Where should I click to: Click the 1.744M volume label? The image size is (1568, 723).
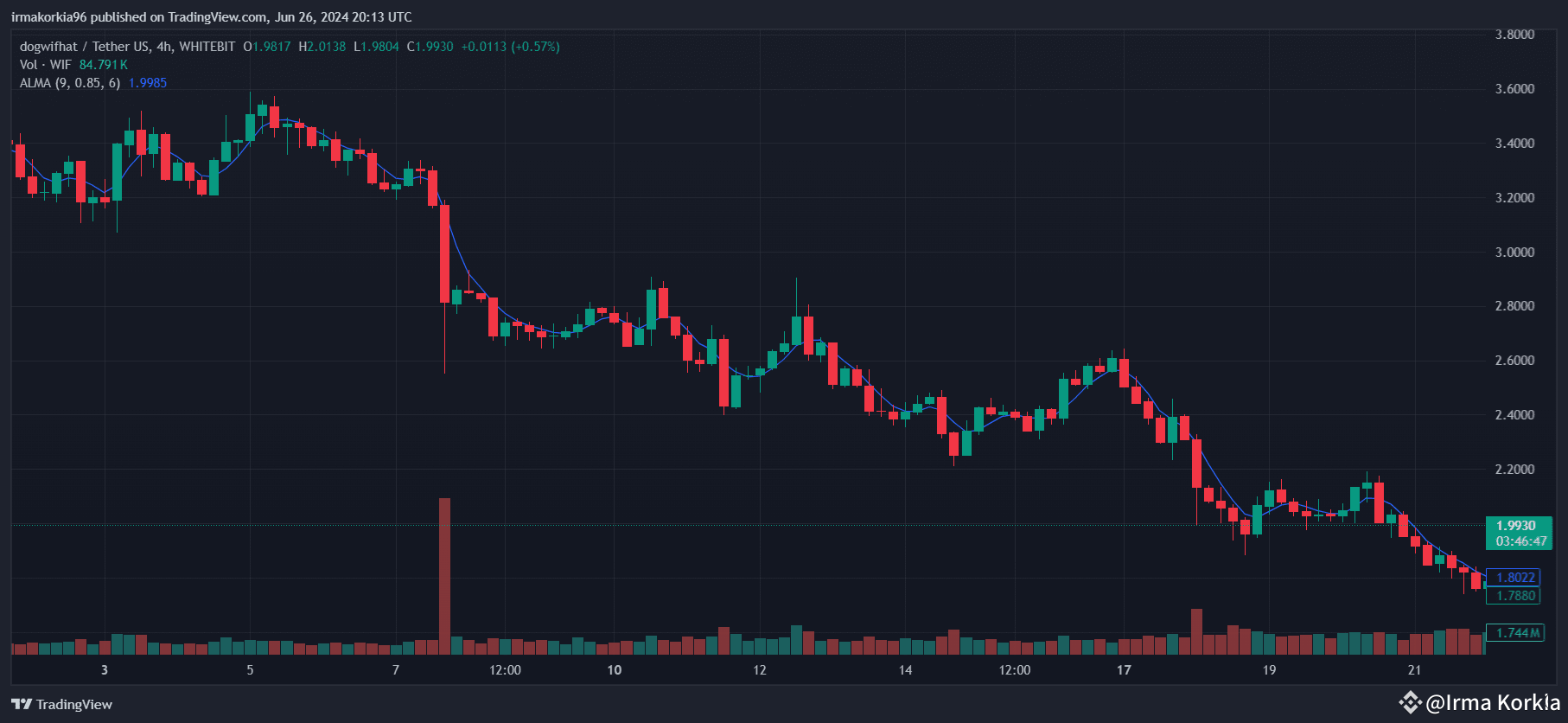pos(1517,633)
